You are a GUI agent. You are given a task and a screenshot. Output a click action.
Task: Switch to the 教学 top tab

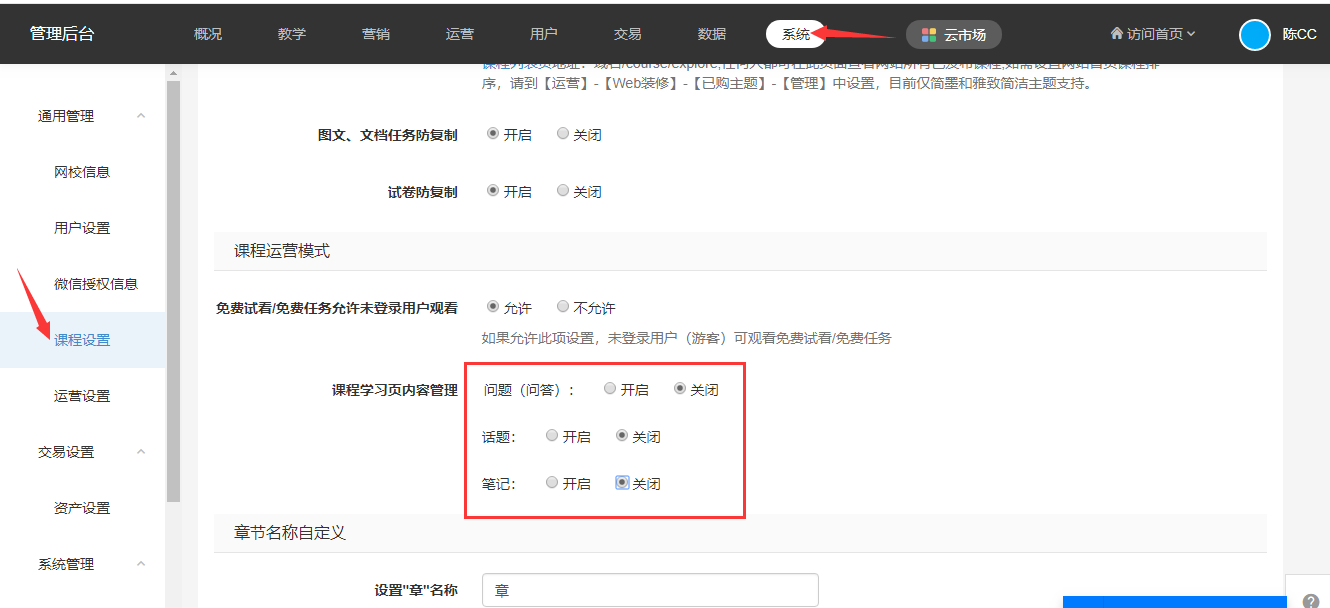[292, 34]
